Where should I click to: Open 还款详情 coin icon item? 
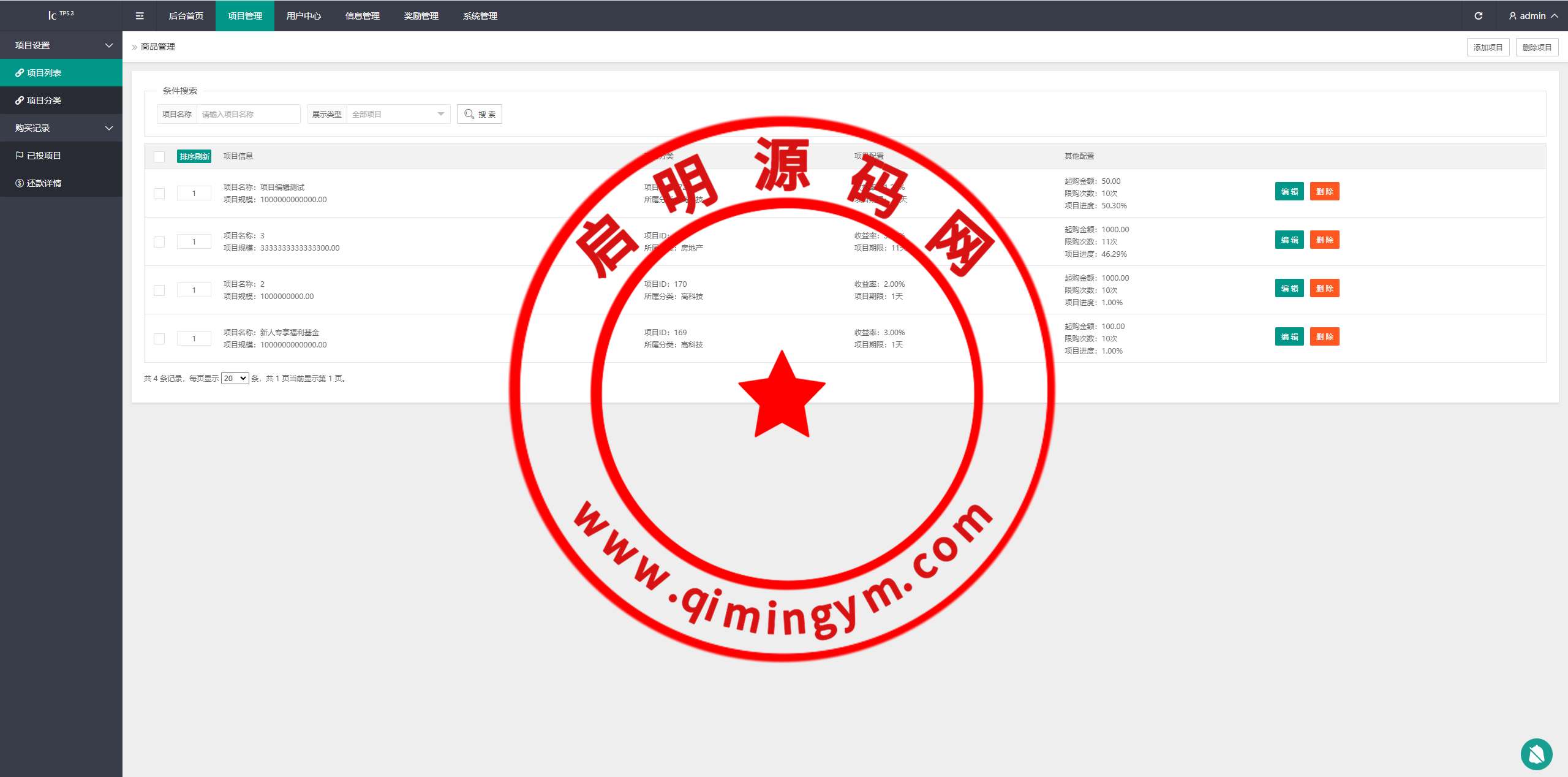pyautogui.click(x=20, y=183)
